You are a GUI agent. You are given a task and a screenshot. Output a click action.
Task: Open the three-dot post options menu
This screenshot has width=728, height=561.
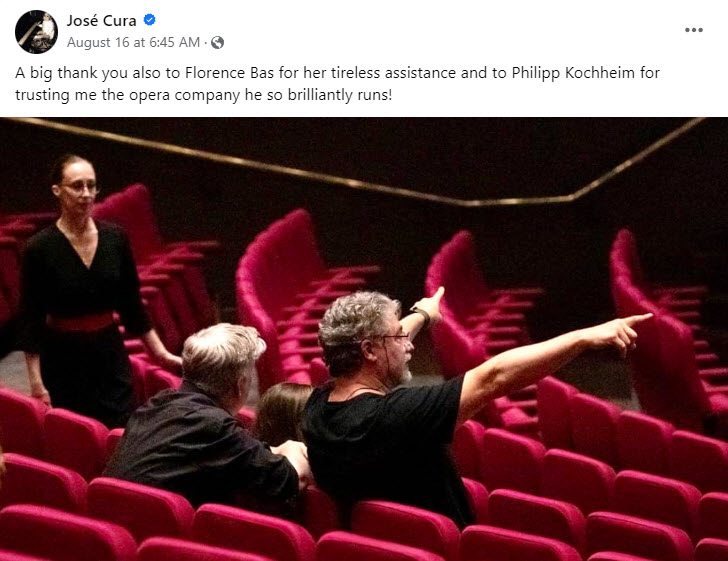(x=693, y=30)
